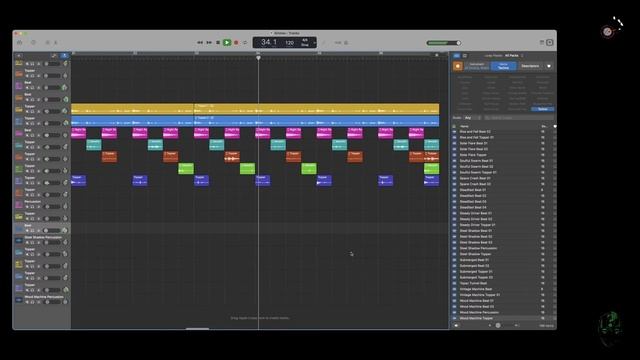
Task: Solo the Percussion track
Action: point(32,207)
